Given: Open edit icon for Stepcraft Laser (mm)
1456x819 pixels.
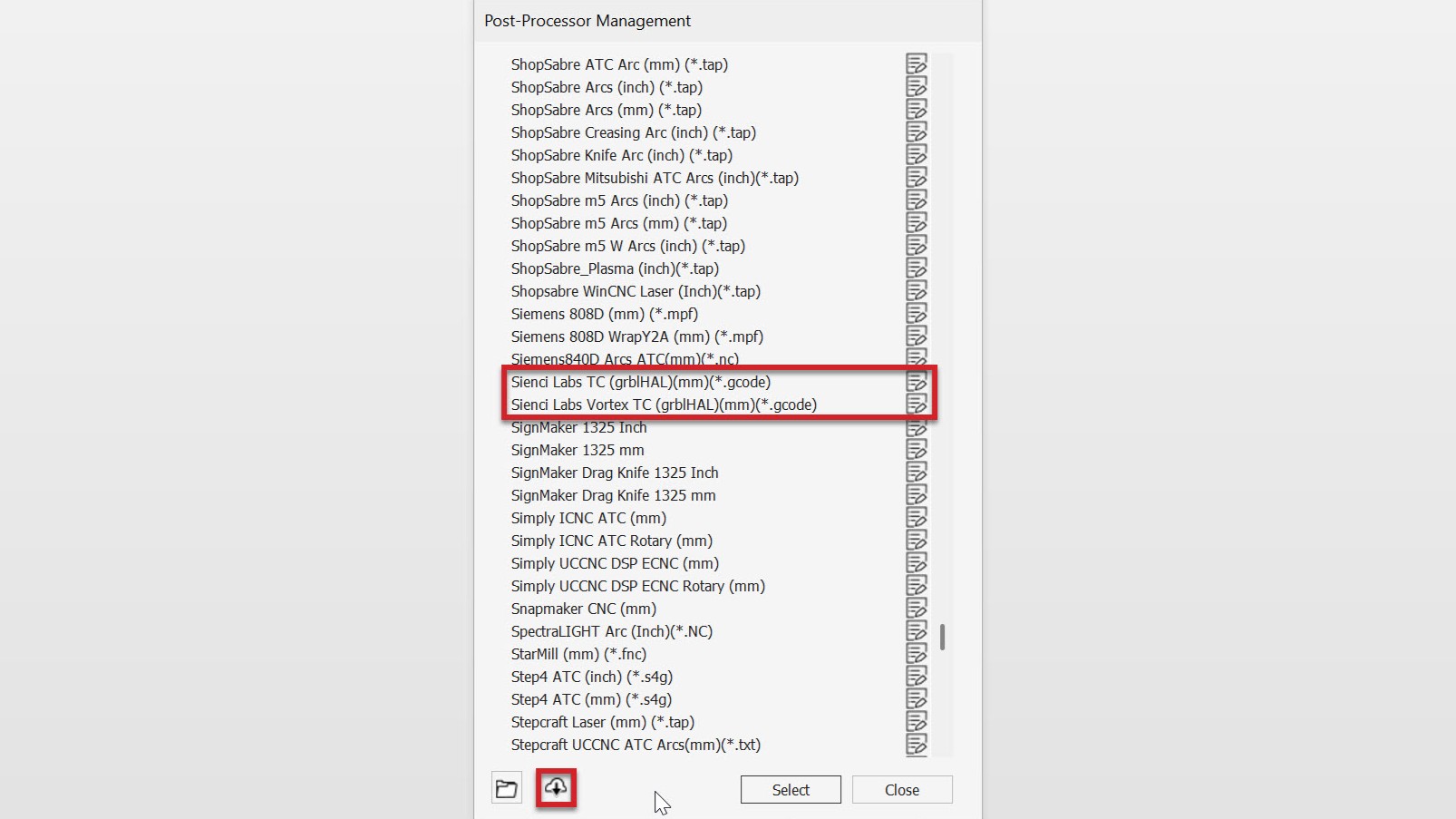Looking at the screenshot, I should point(917,721).
